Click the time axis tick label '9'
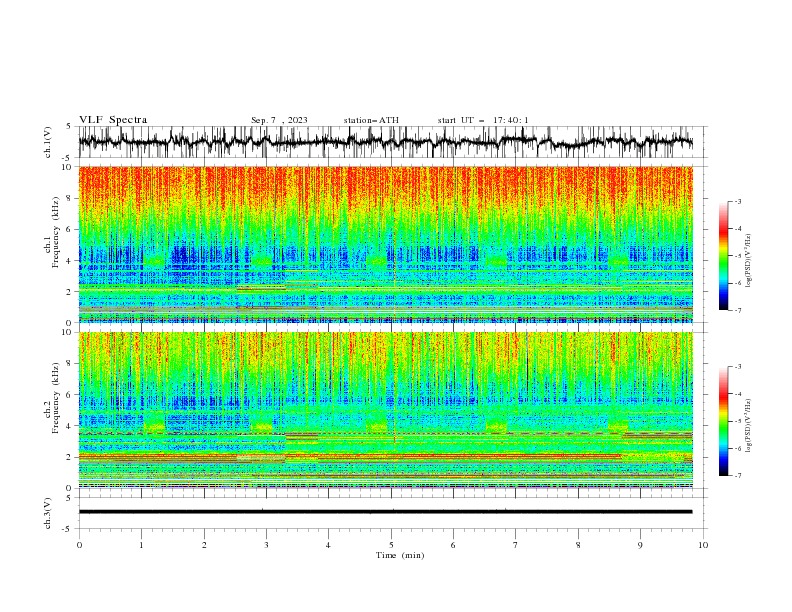The width and height of the screenshot is (792, 612). pos(640,545)
